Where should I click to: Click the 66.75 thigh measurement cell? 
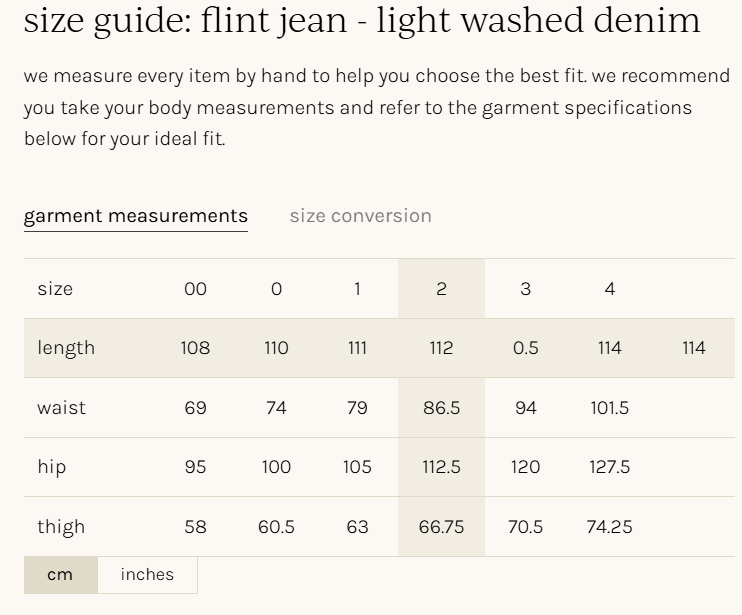(441, 527)
